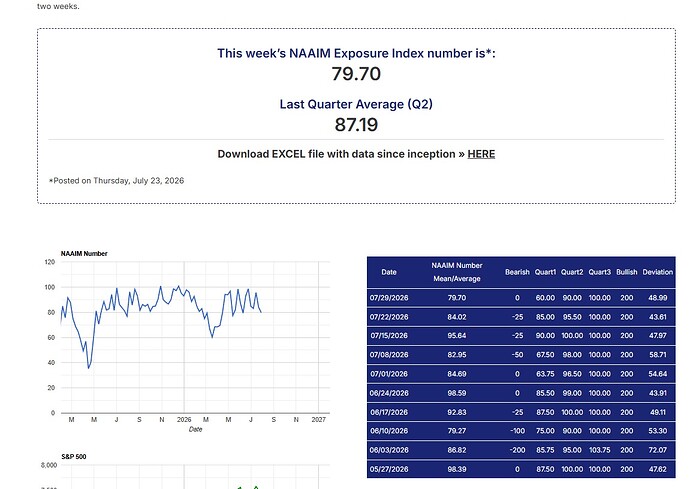Select the Deviation column header

(657, 272)
